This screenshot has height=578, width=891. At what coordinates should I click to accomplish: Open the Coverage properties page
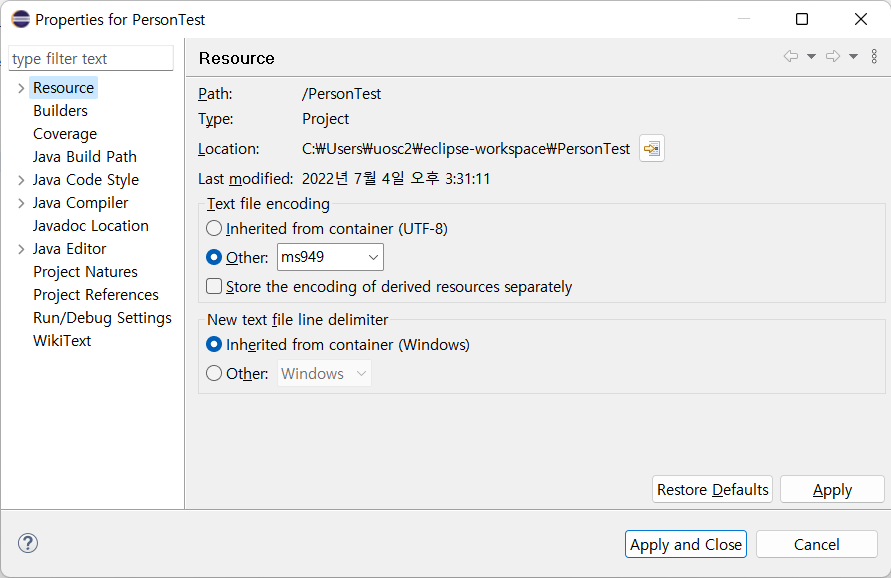65,134
